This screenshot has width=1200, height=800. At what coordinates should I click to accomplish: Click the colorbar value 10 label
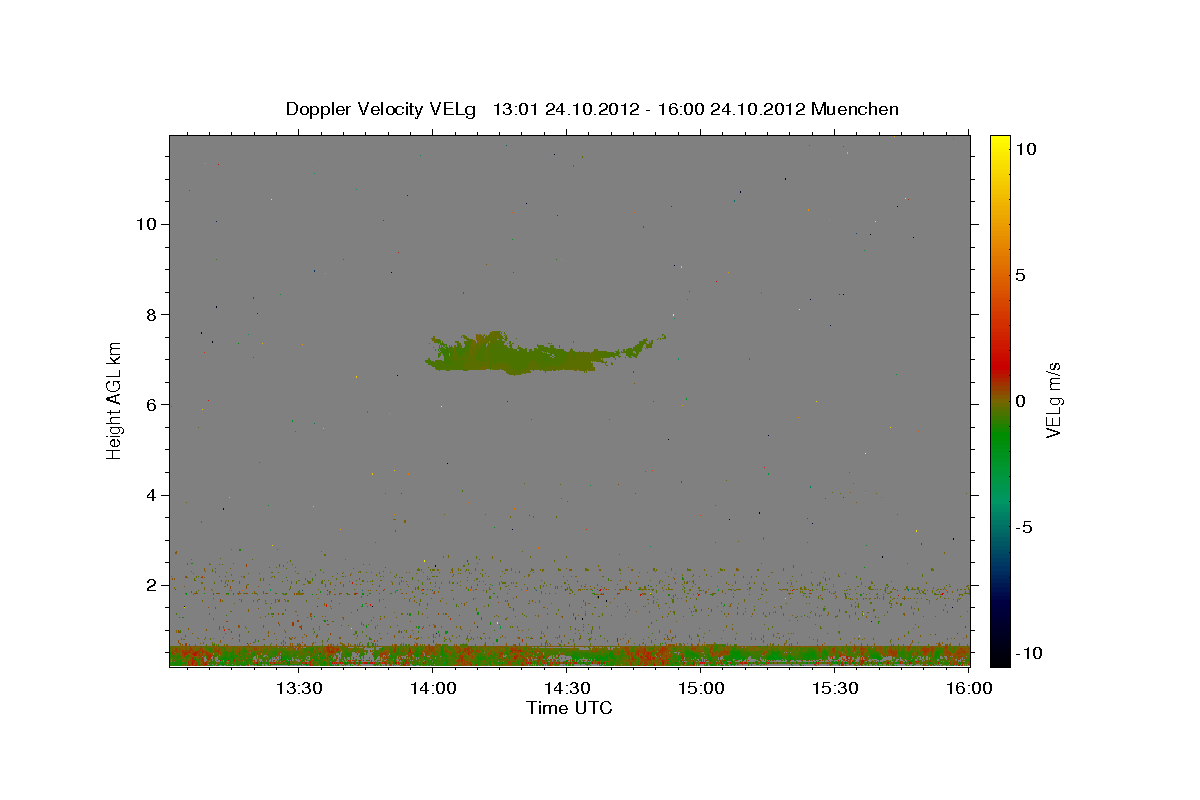pyautogui.click(x=1025, y=149)
